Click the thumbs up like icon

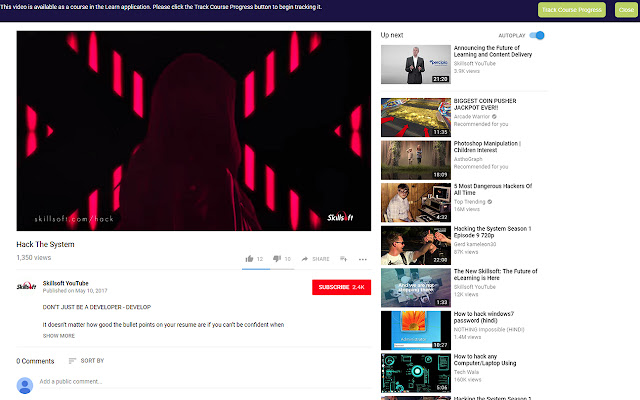coord(249,259)
